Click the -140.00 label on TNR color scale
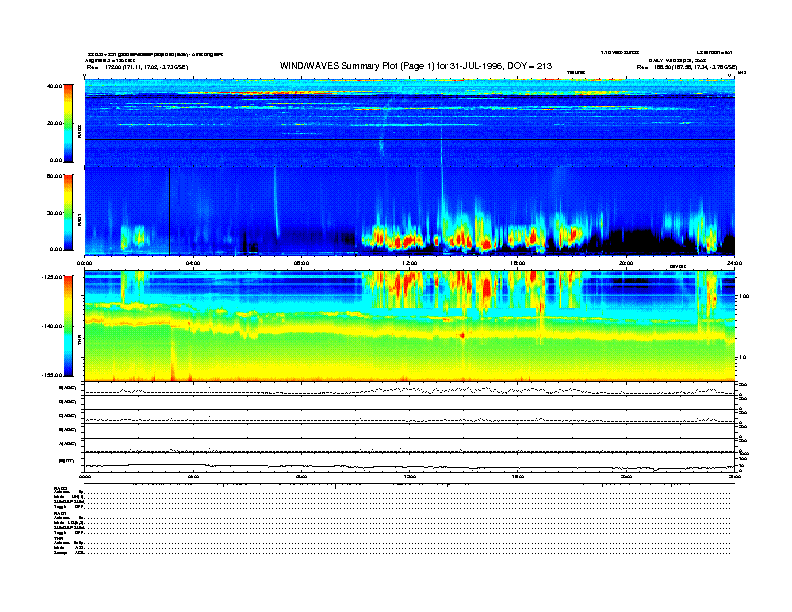The height and width of the screenshot is (612, 792). point(52,326)
